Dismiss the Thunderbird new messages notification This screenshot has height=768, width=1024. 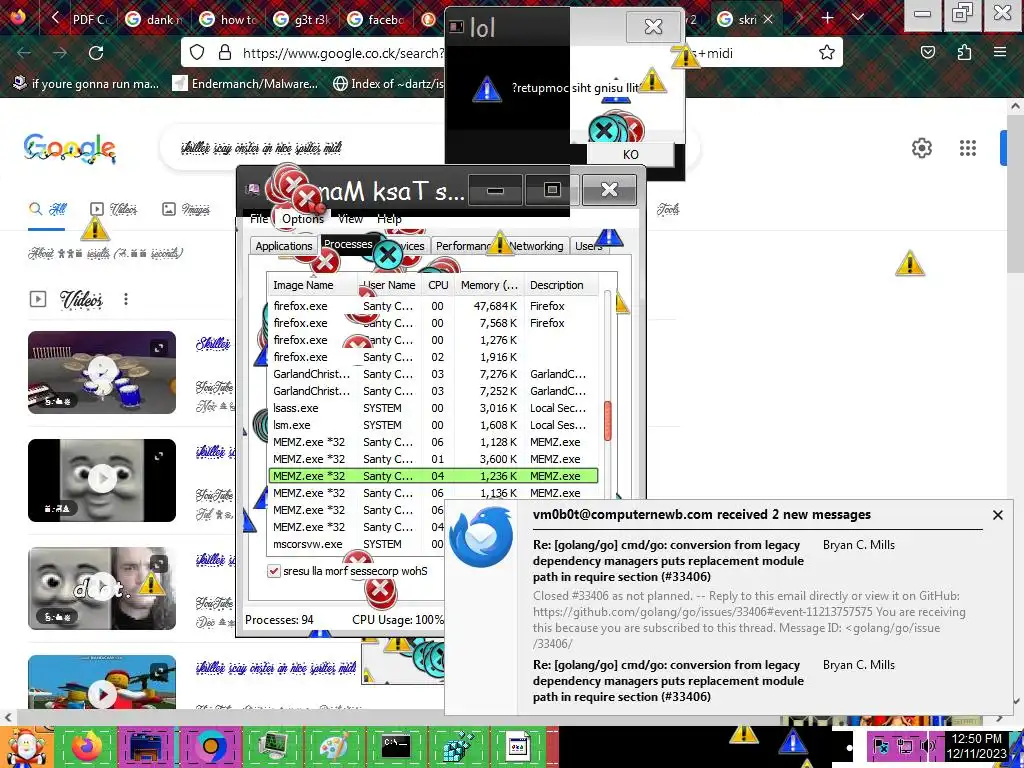click(997, 515)
